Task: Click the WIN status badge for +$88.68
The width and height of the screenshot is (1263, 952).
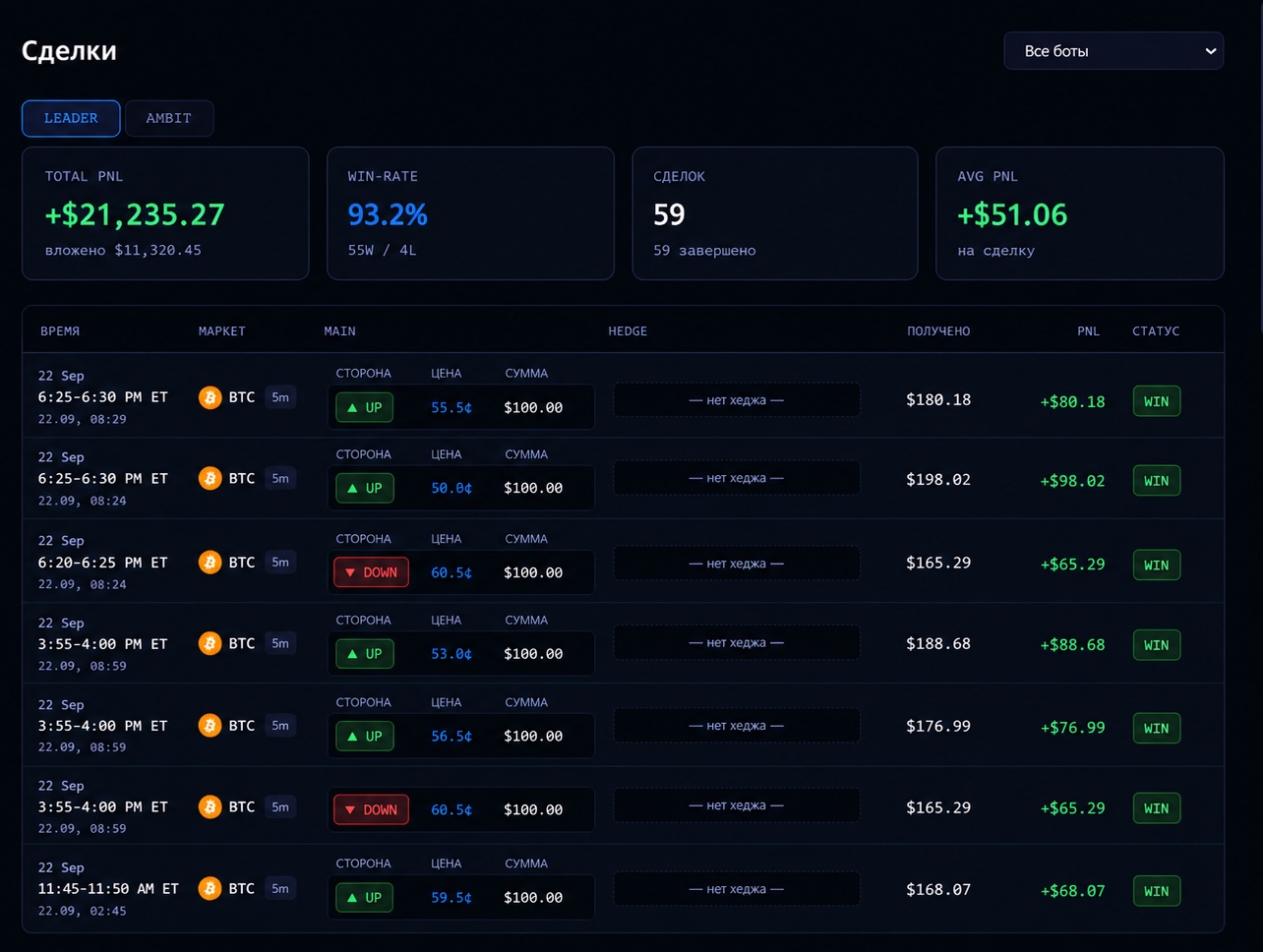Action: (x=1157, y=645)
